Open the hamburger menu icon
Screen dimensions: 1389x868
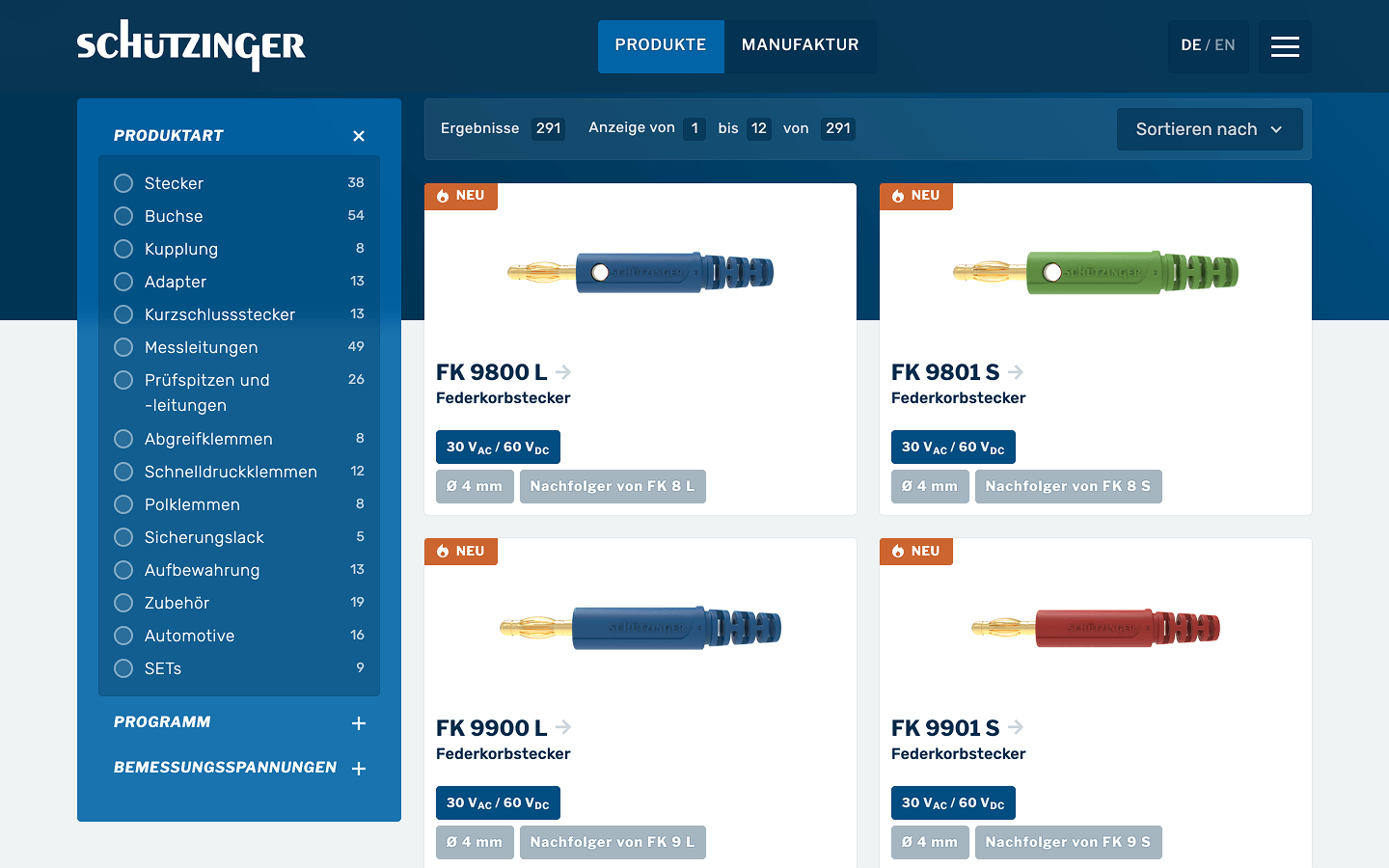[x=1285, y=46]
